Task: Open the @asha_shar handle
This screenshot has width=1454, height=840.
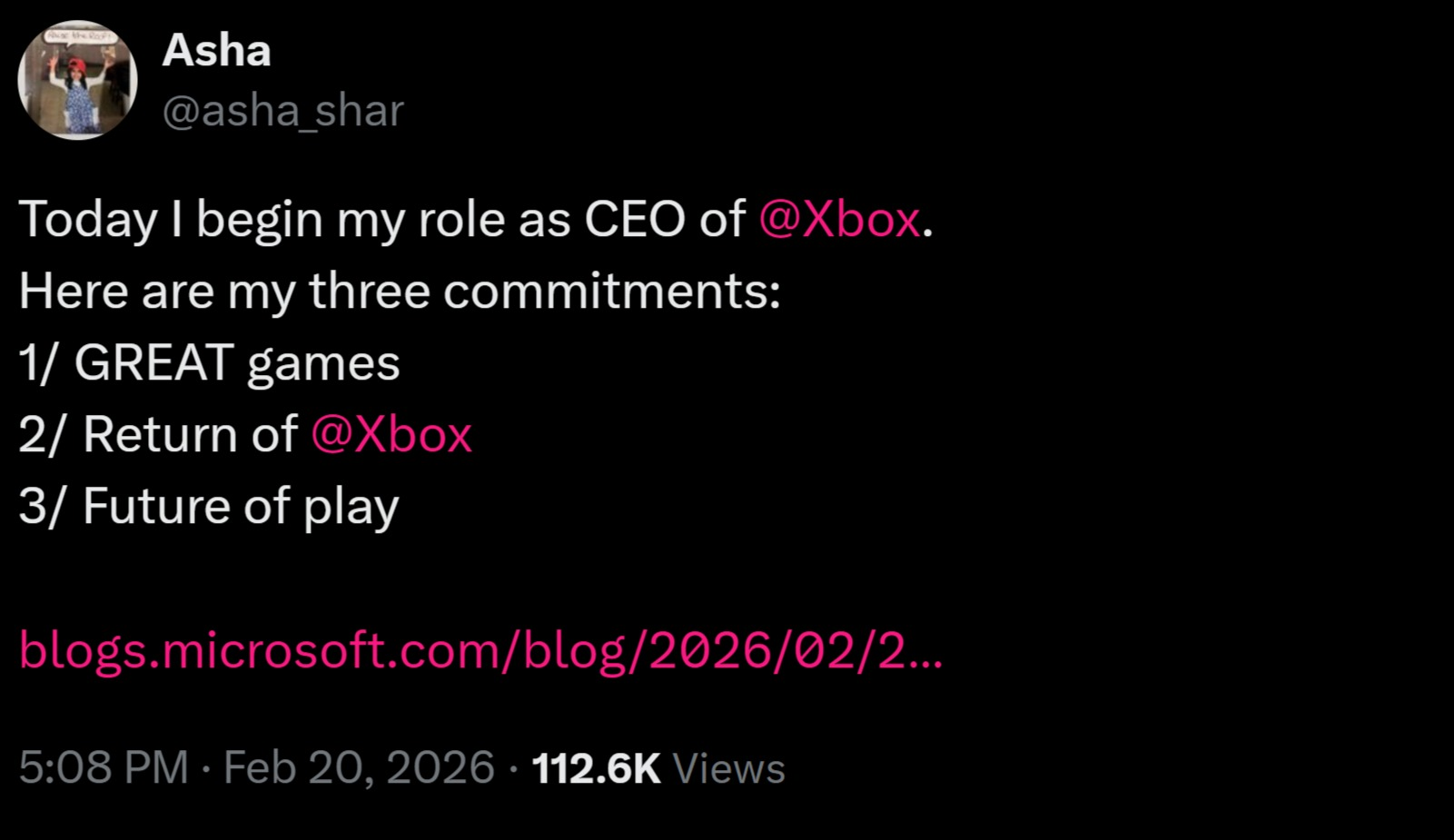Action: click(282, 111)
